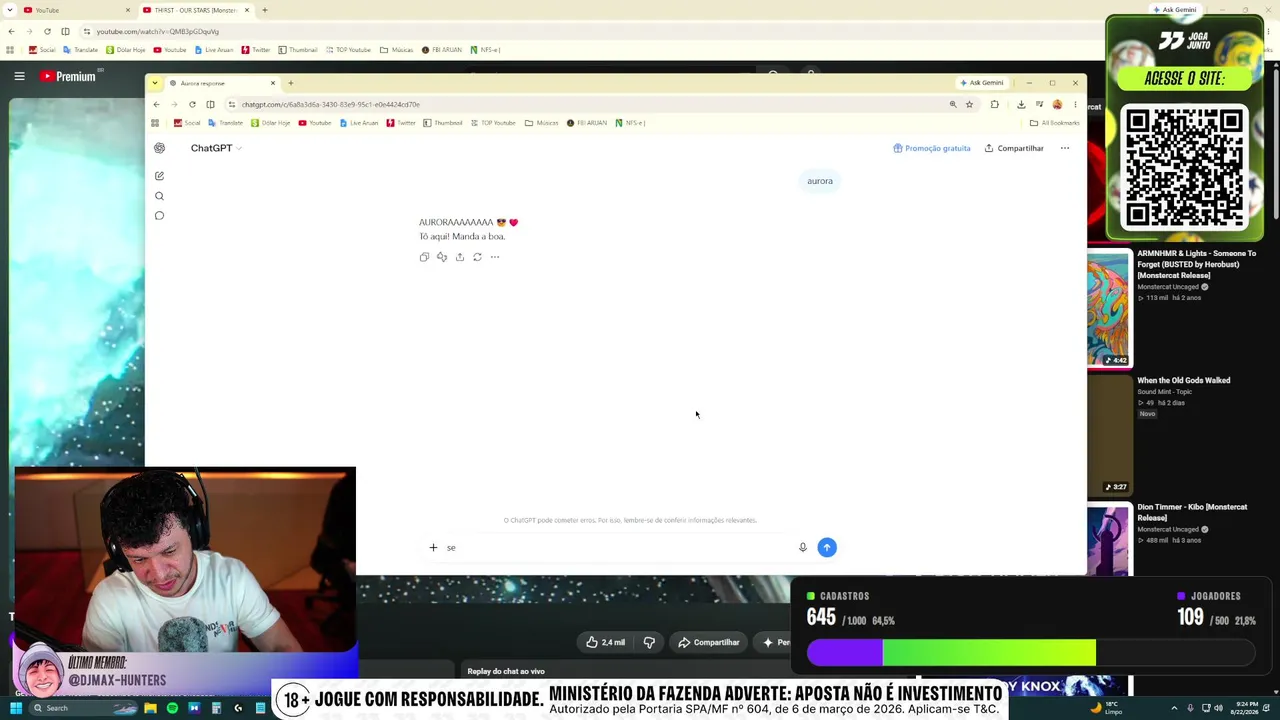Reload the ChatGPT page
The height and width of the screenshot is (720, 1280).
pyautogui.click(x=192, y=104)
